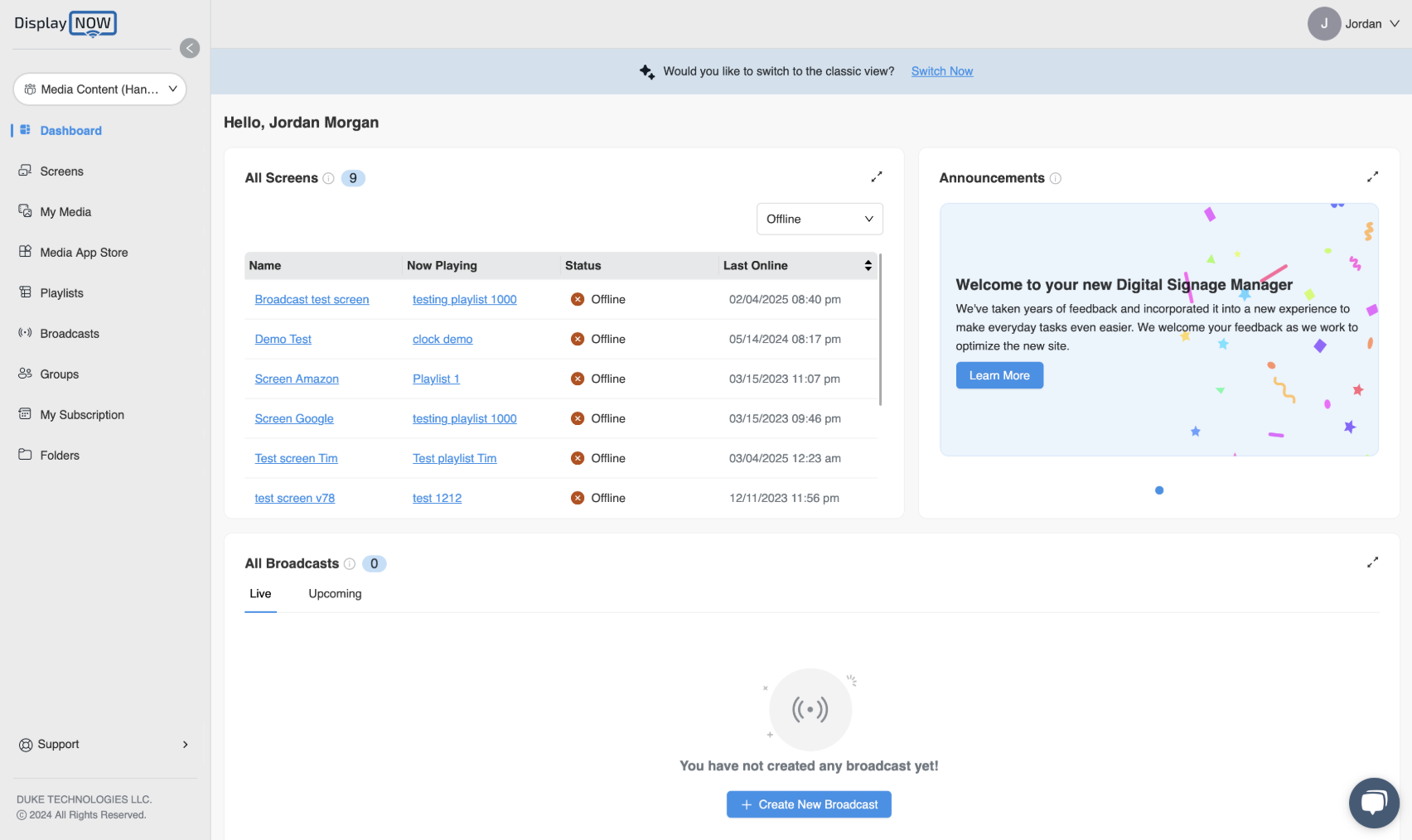Expand the All Screens panel to fullscreen

click(x=876, y=177)
